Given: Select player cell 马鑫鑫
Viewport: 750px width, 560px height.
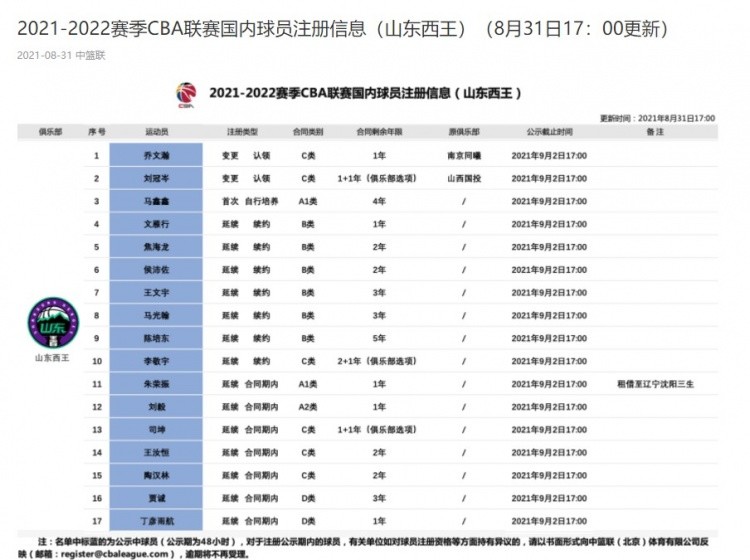Looking at the screenshot, I should 156,201.
